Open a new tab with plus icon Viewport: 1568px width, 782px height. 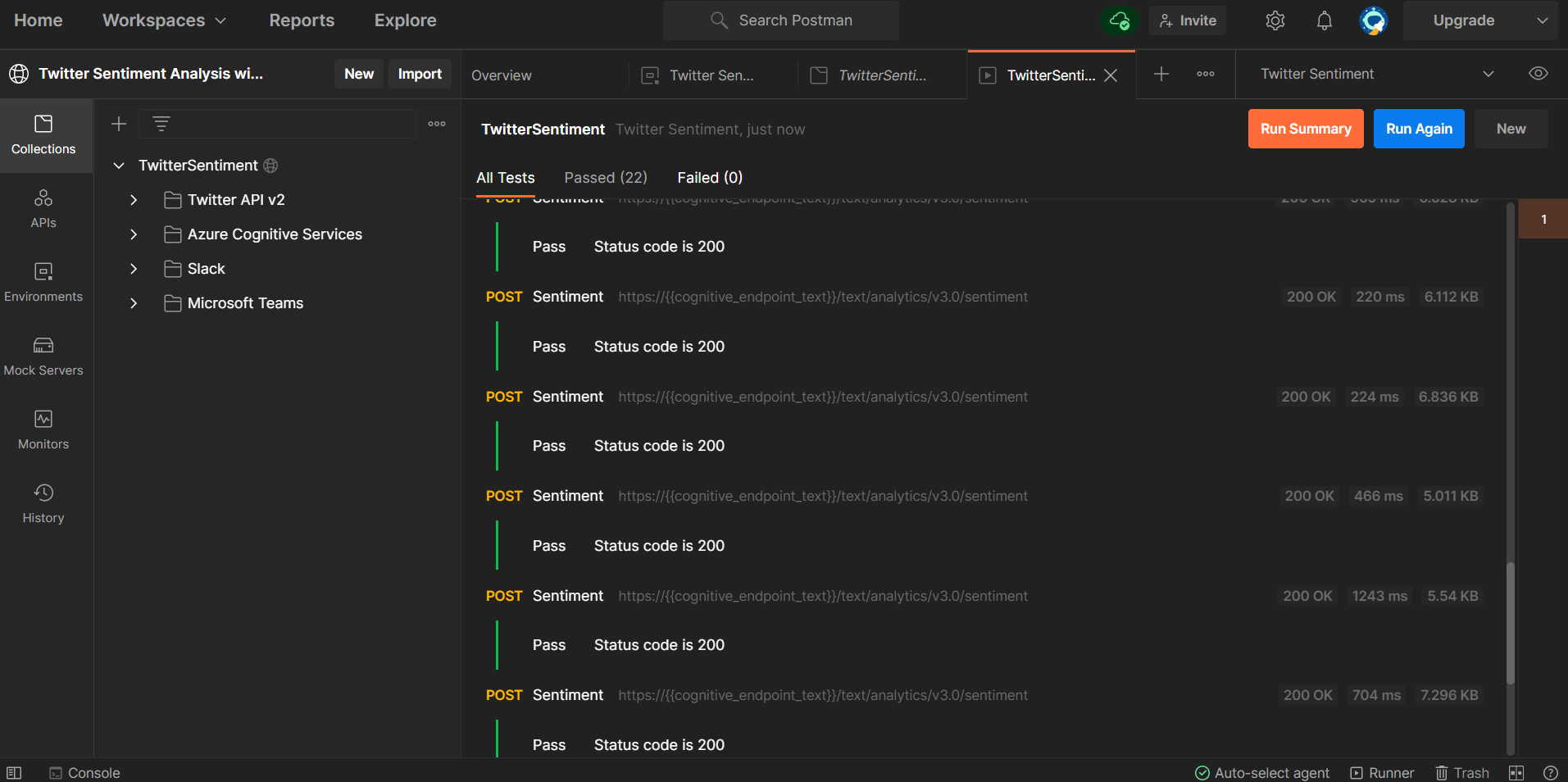click(1161, 74)
